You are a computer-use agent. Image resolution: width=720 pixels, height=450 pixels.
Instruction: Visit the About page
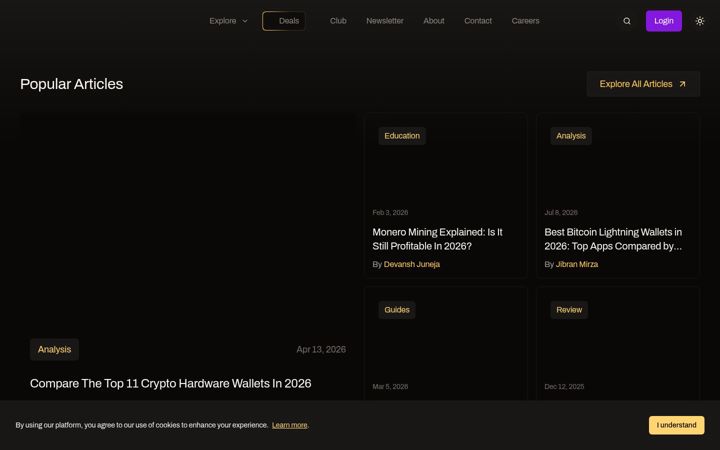click(x=433, y=21)
